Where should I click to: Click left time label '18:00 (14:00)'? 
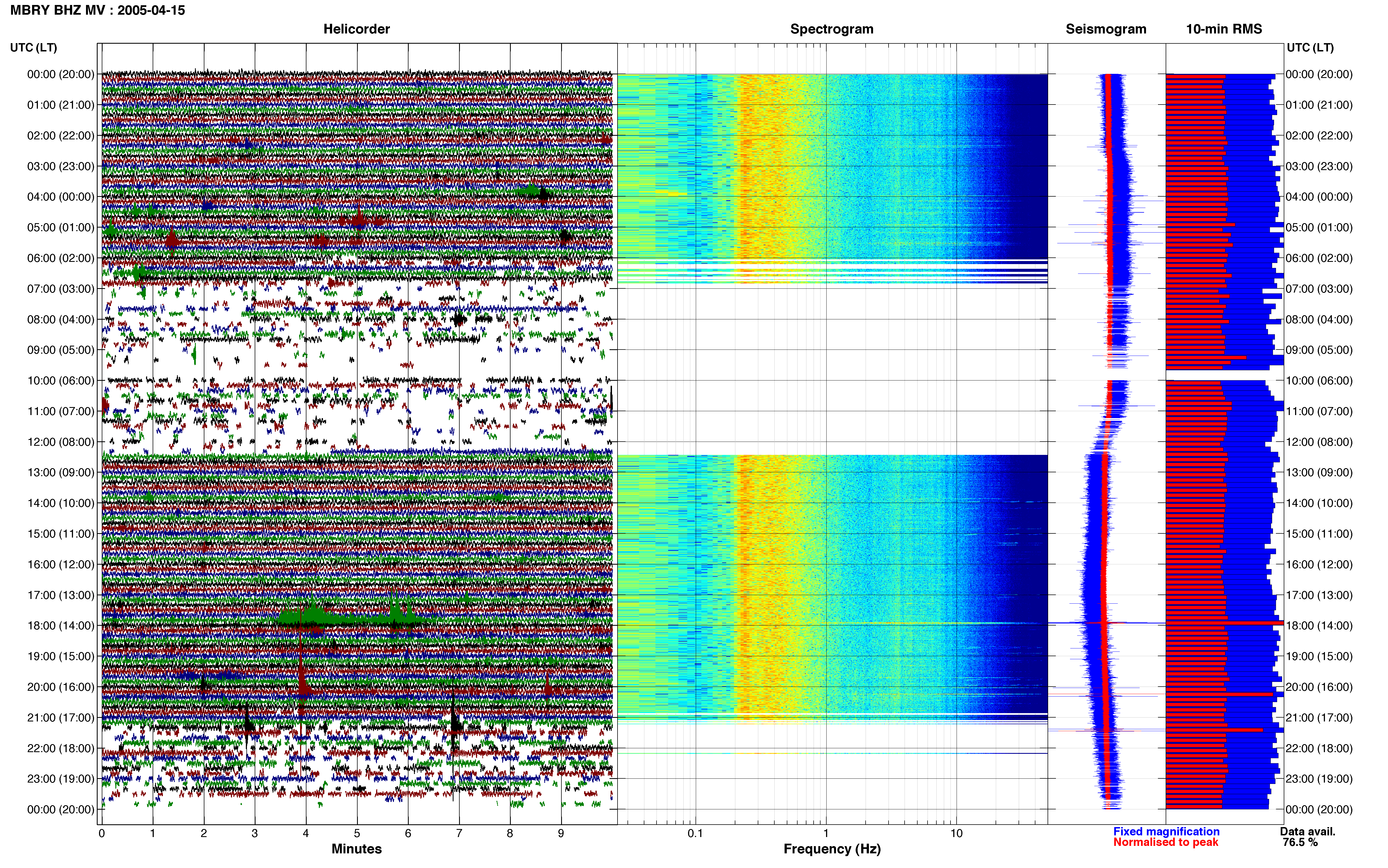click(x=61, y=626)
